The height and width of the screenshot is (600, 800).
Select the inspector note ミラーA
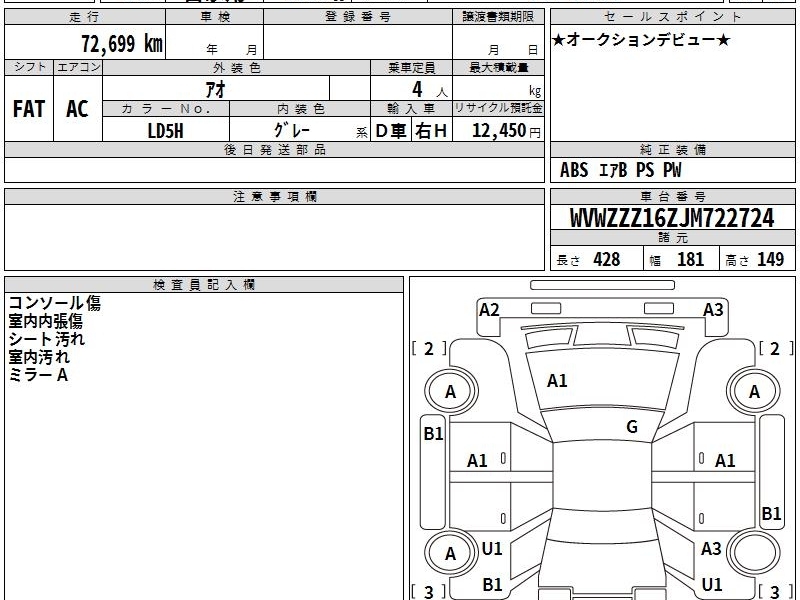pos(38,376)
